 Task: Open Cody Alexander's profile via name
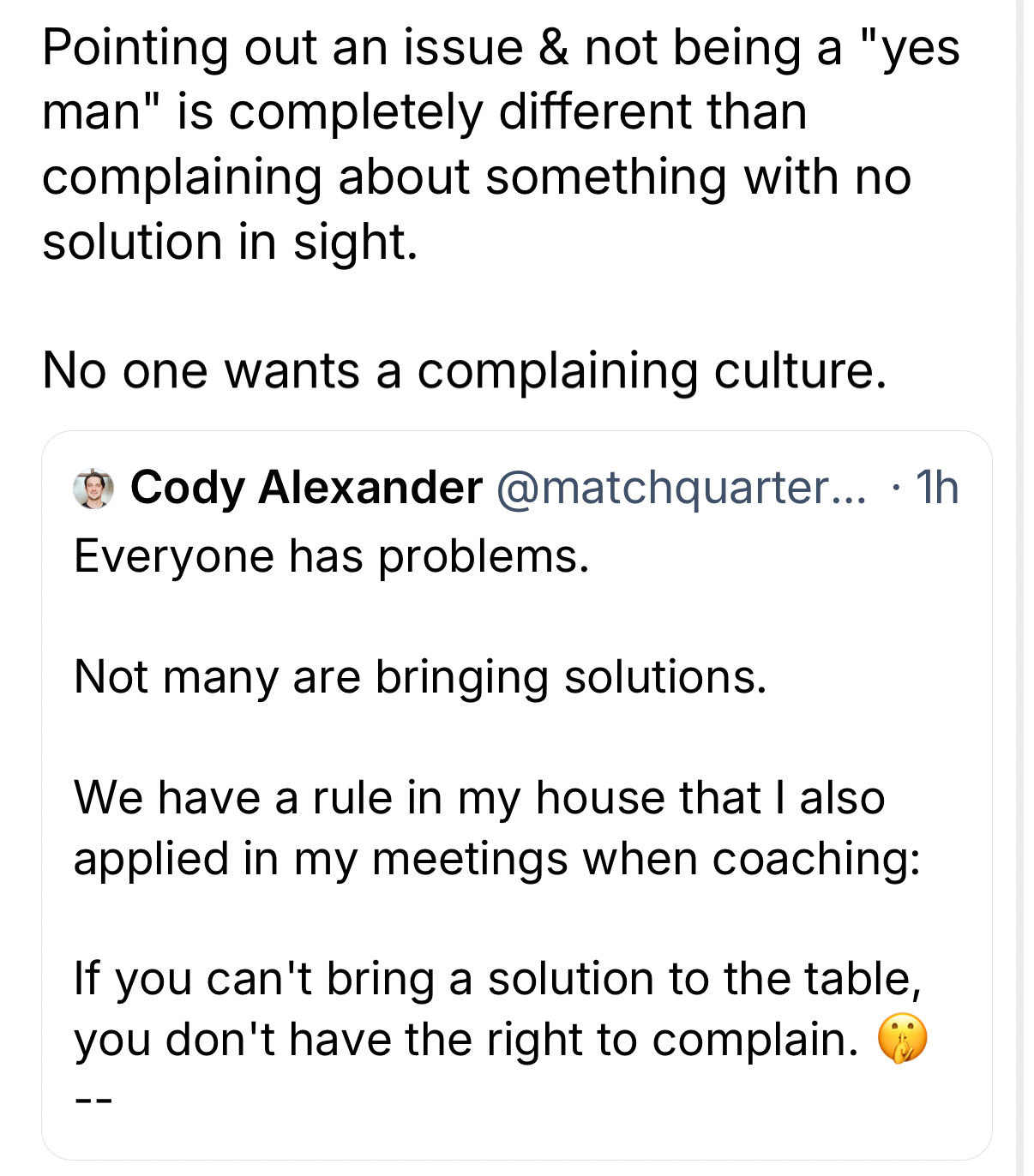[306, 488]
